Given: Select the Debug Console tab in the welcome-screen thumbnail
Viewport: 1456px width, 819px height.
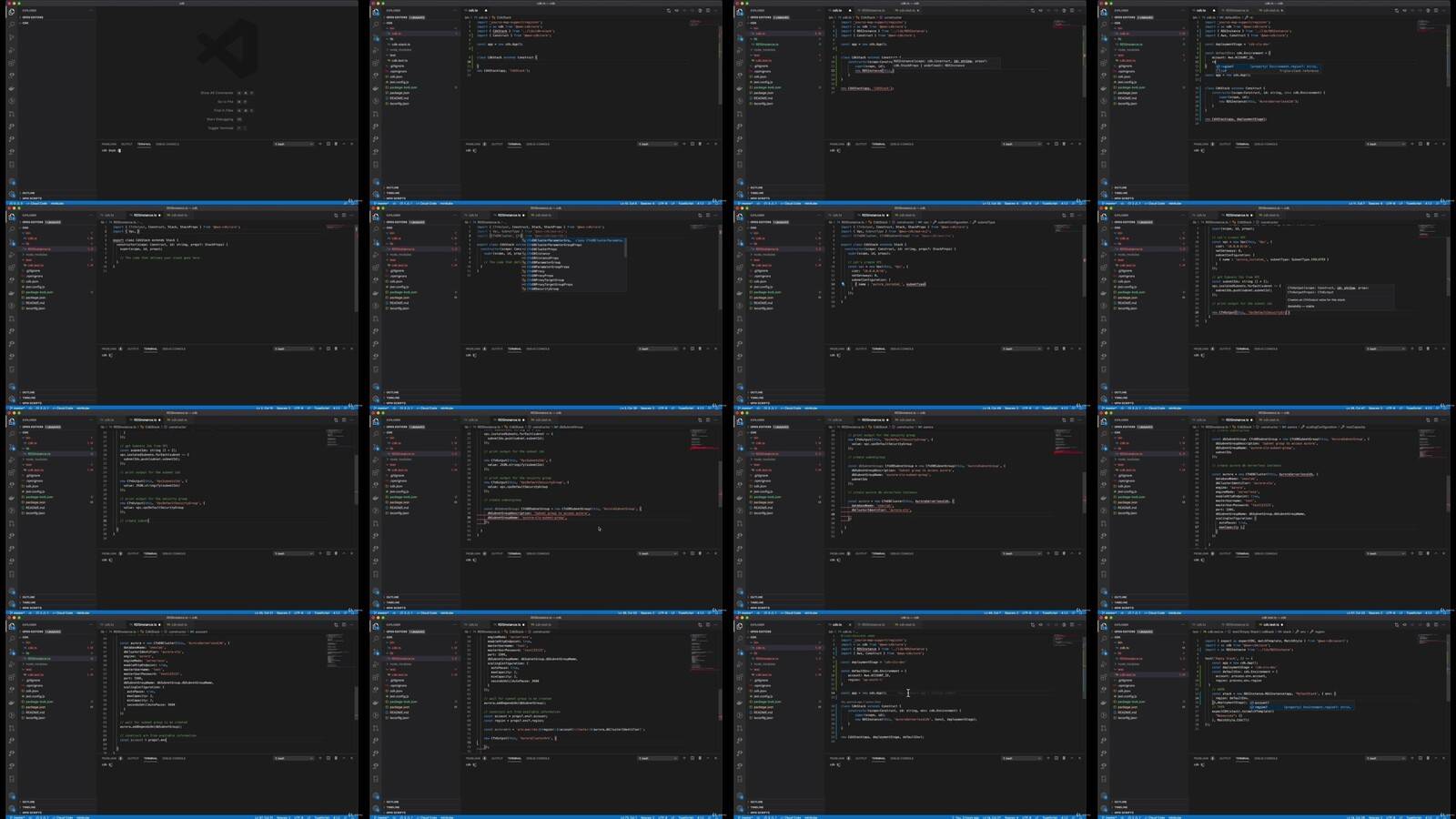Looking at the screenshot, I should click(167, 144).
